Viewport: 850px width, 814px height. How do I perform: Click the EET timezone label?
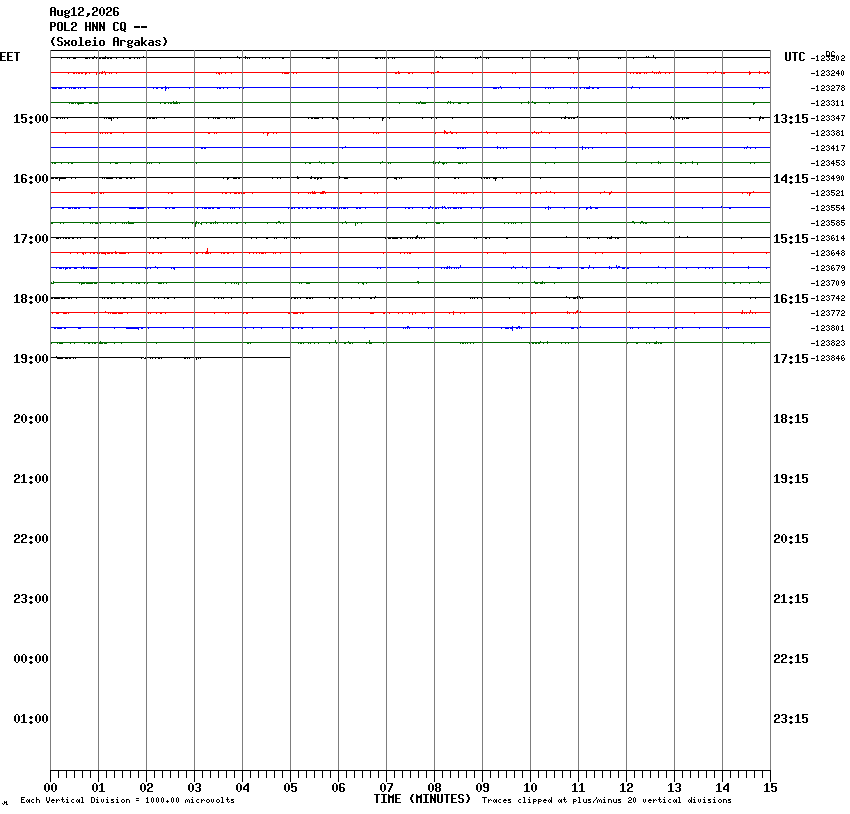[10, 57]
